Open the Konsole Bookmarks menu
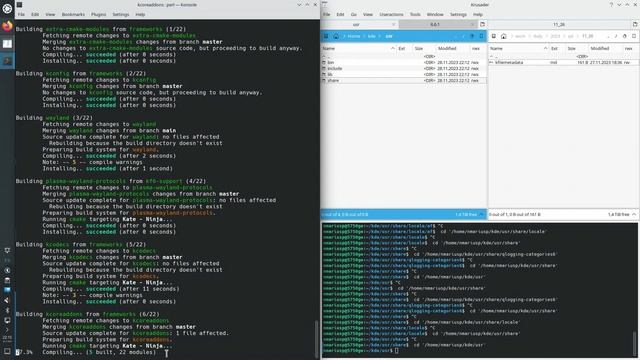This screenshot has height=360, width=640. coord(73,14)
